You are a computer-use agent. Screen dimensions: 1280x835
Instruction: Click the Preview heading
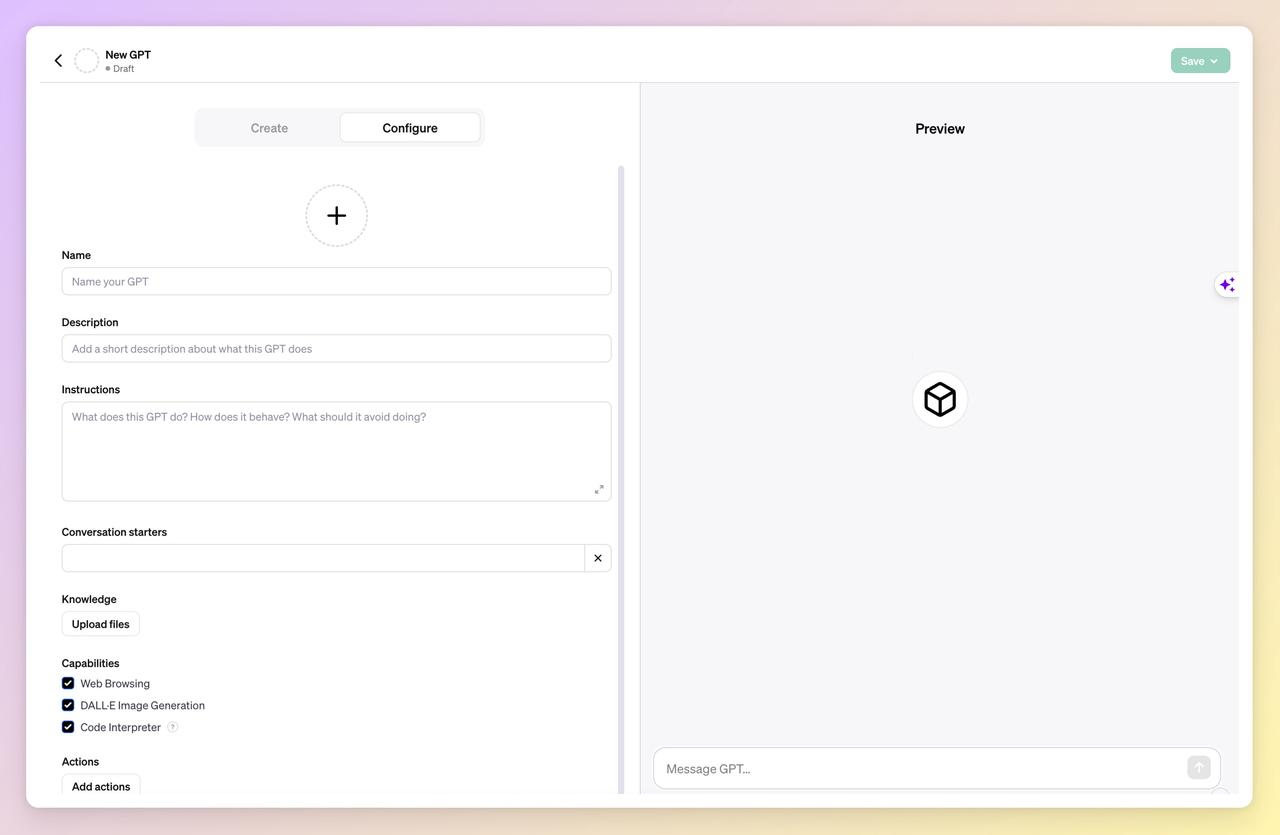coord(940,129)
